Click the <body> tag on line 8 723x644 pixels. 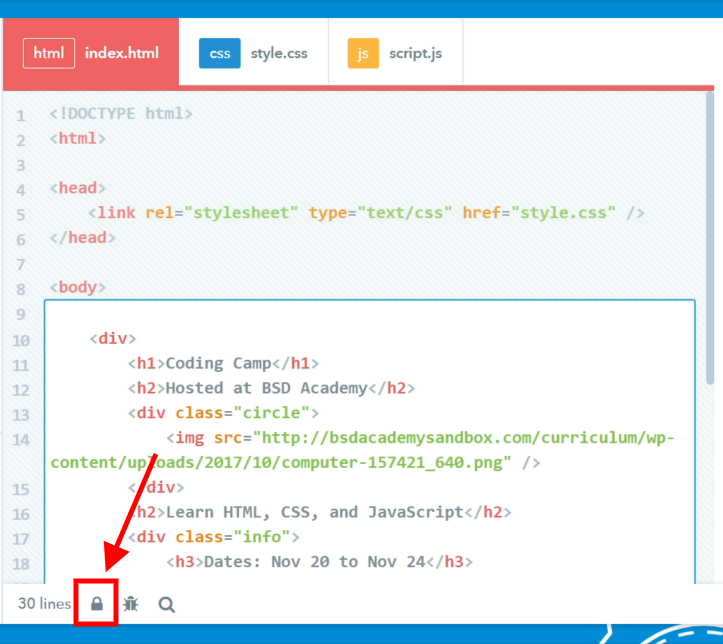[x=78, y=287]
